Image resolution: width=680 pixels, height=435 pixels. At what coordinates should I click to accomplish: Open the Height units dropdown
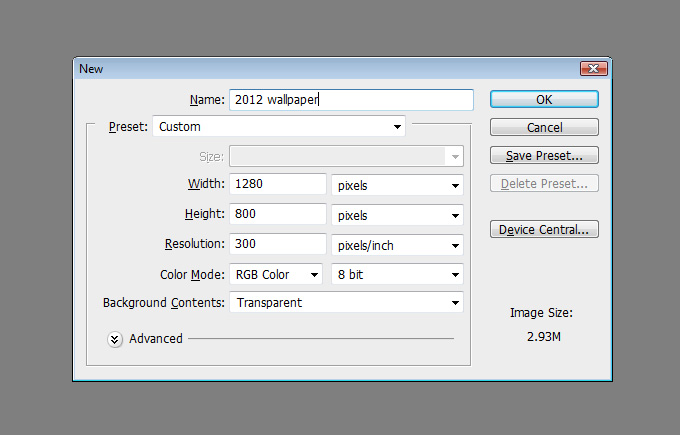397,215
